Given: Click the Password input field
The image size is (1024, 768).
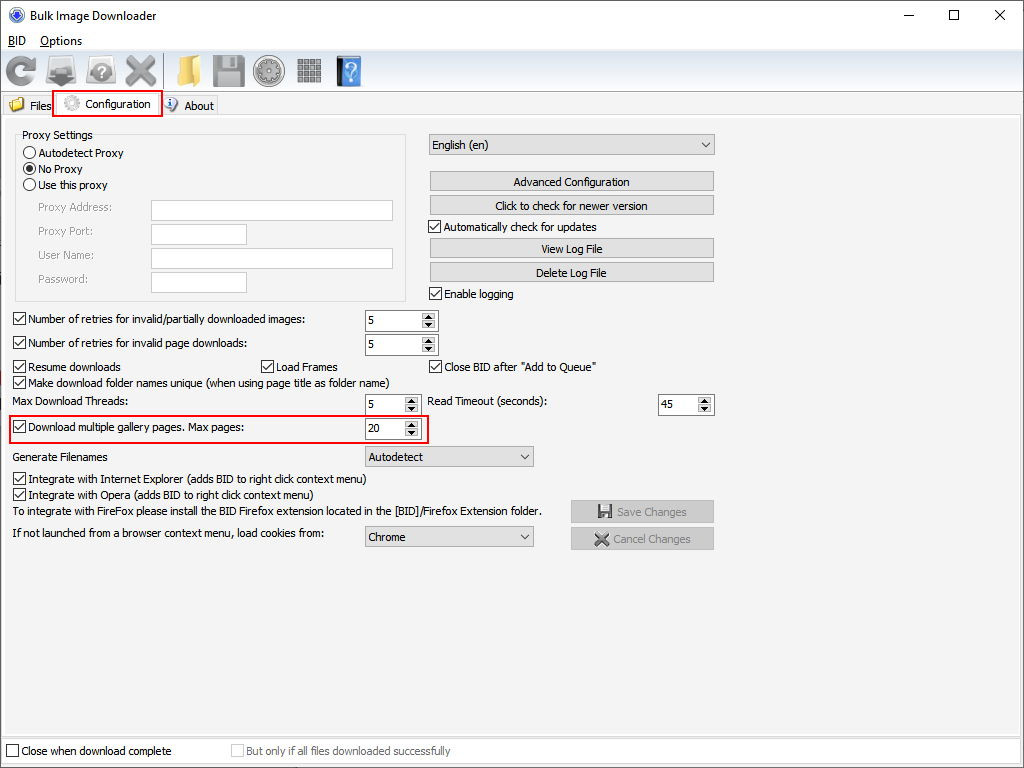Looking at the screenshot, I should (x=199, y=282).
